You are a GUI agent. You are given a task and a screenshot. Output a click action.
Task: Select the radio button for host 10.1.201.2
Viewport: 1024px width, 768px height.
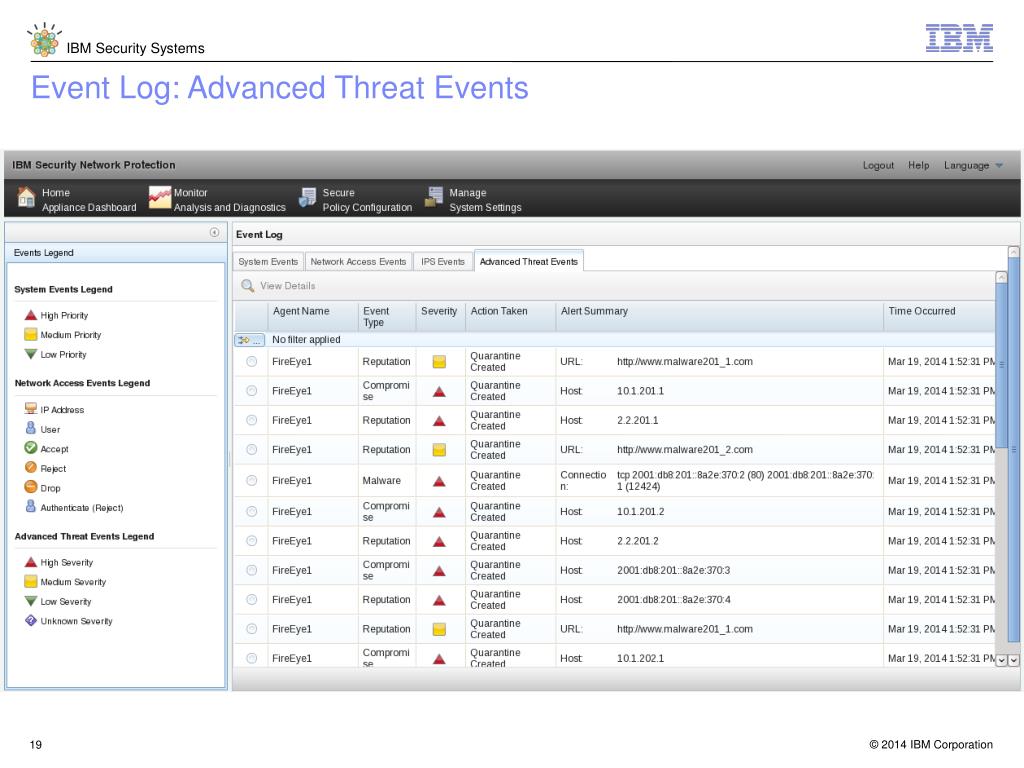tap(251, 511)
